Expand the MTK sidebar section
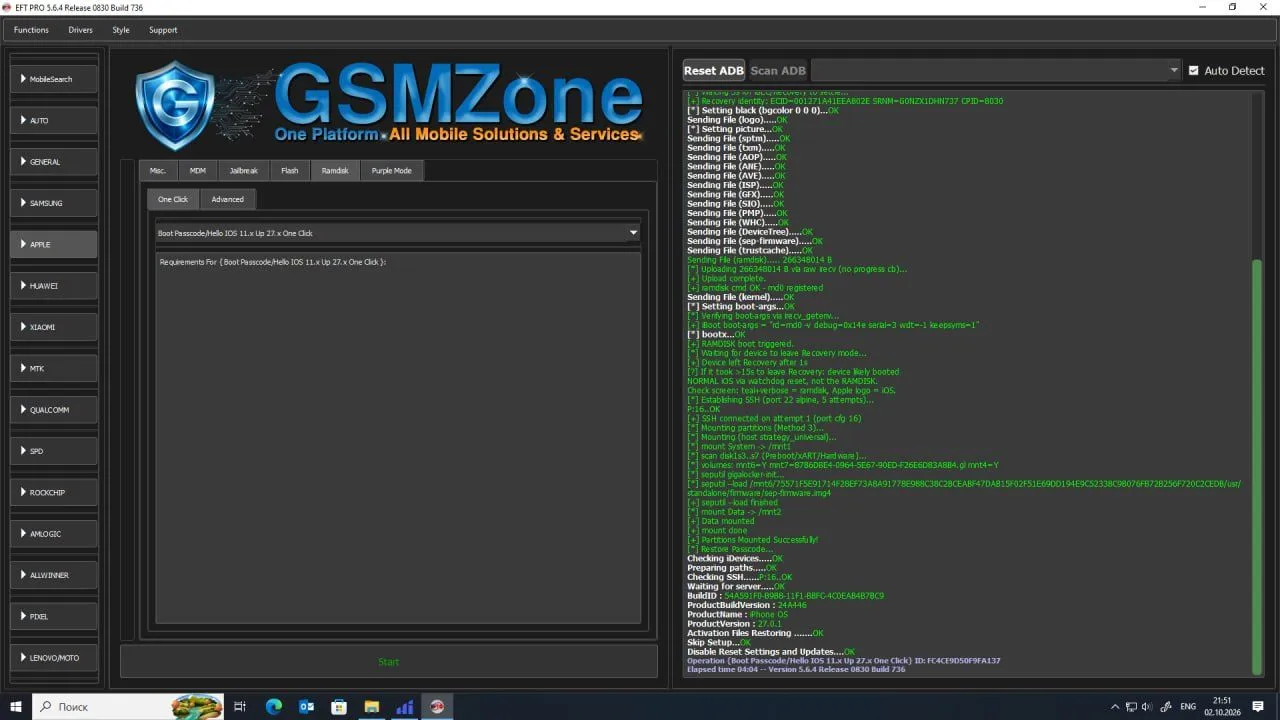Image resolution: width=1280 pixels, height=720 pixels. tap(54, 368)
